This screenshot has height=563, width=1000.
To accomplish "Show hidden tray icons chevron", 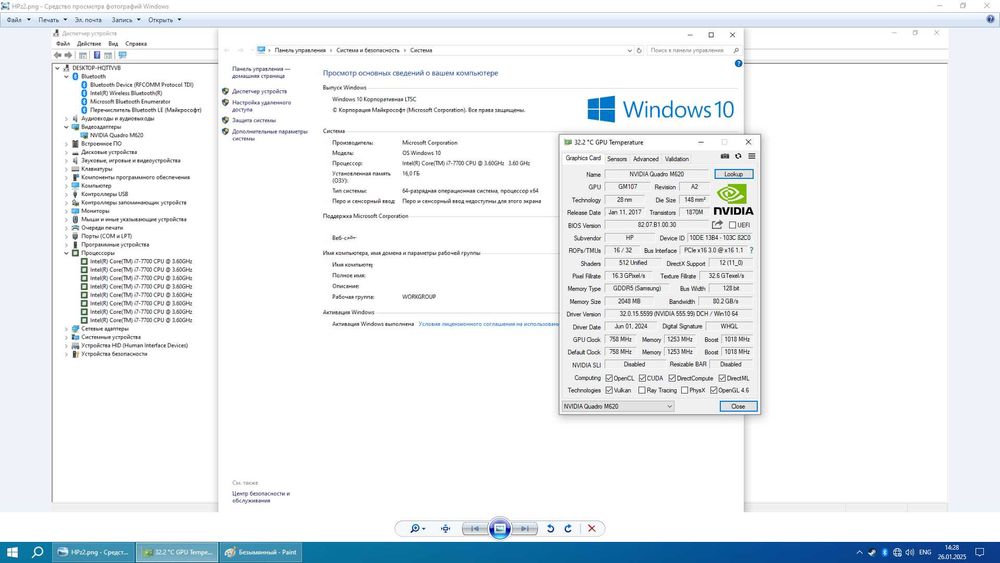I will tap(859, 552).
